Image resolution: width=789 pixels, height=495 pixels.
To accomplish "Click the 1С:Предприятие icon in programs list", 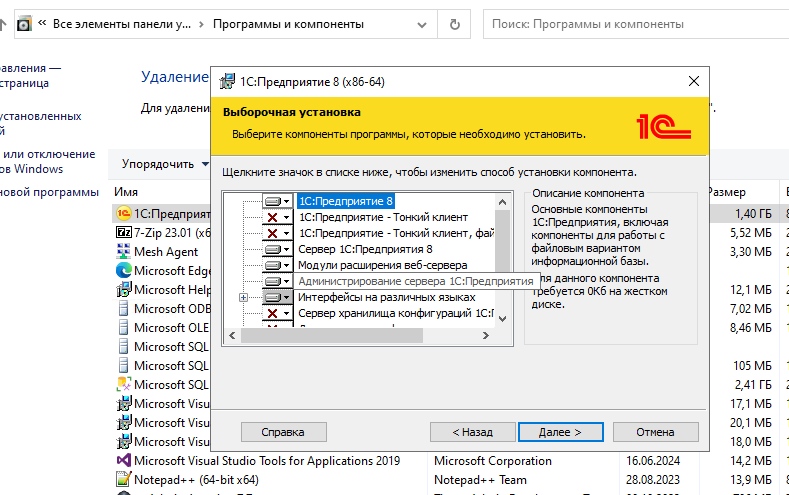I will [123, 213].
